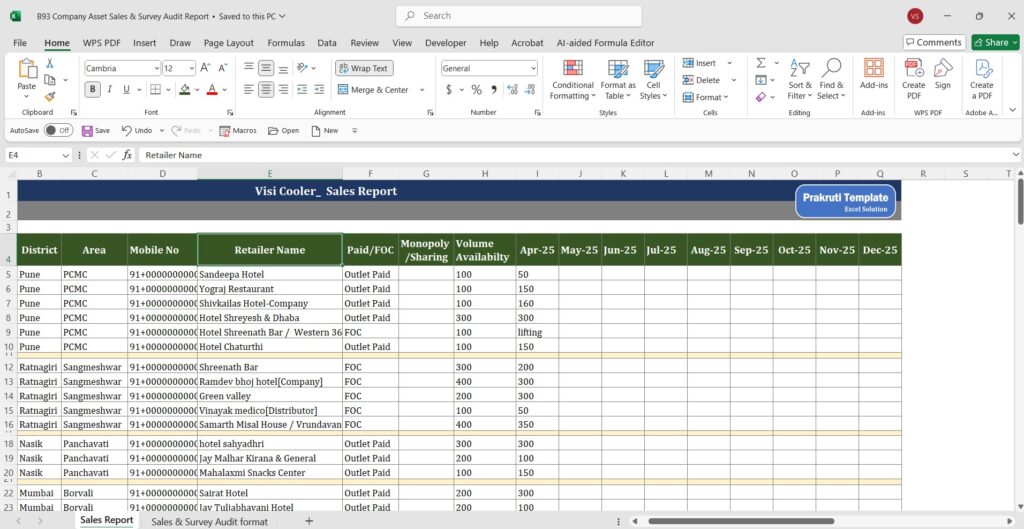Click the Format Painter brush icon
Image resolution: width=1024 pixels, height=529 pixels.
[x=50, y=97]
